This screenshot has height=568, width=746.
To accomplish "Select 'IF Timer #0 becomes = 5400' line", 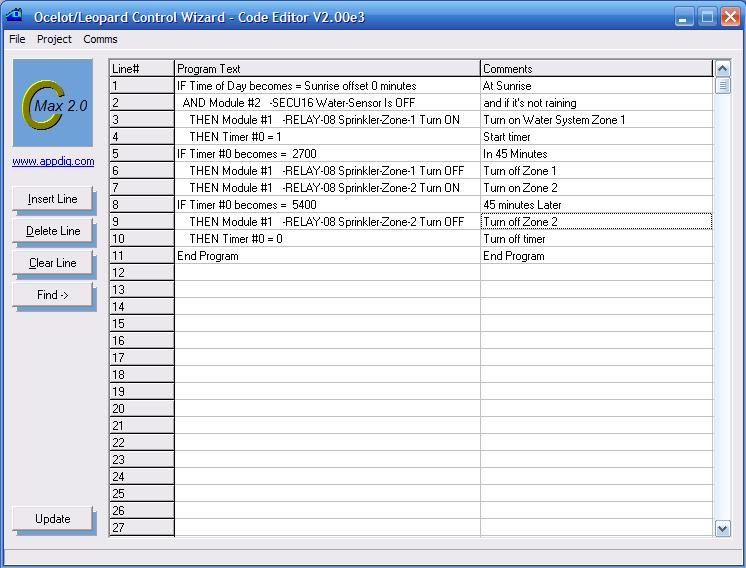I will click(x=327, y=205).
